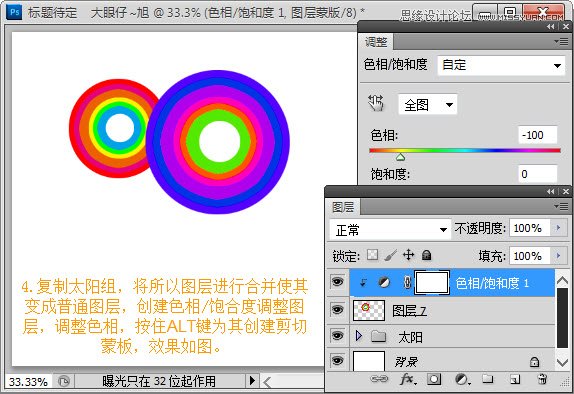Move the hue slider handle

[400, 157]
